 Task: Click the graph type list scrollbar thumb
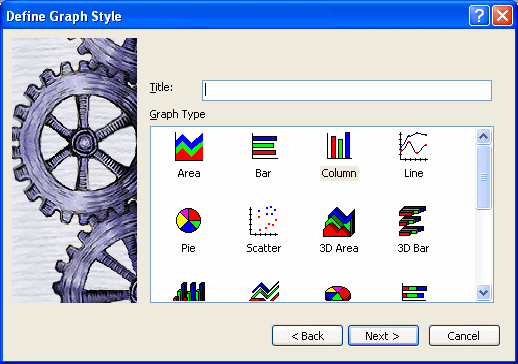click(483, 177)
